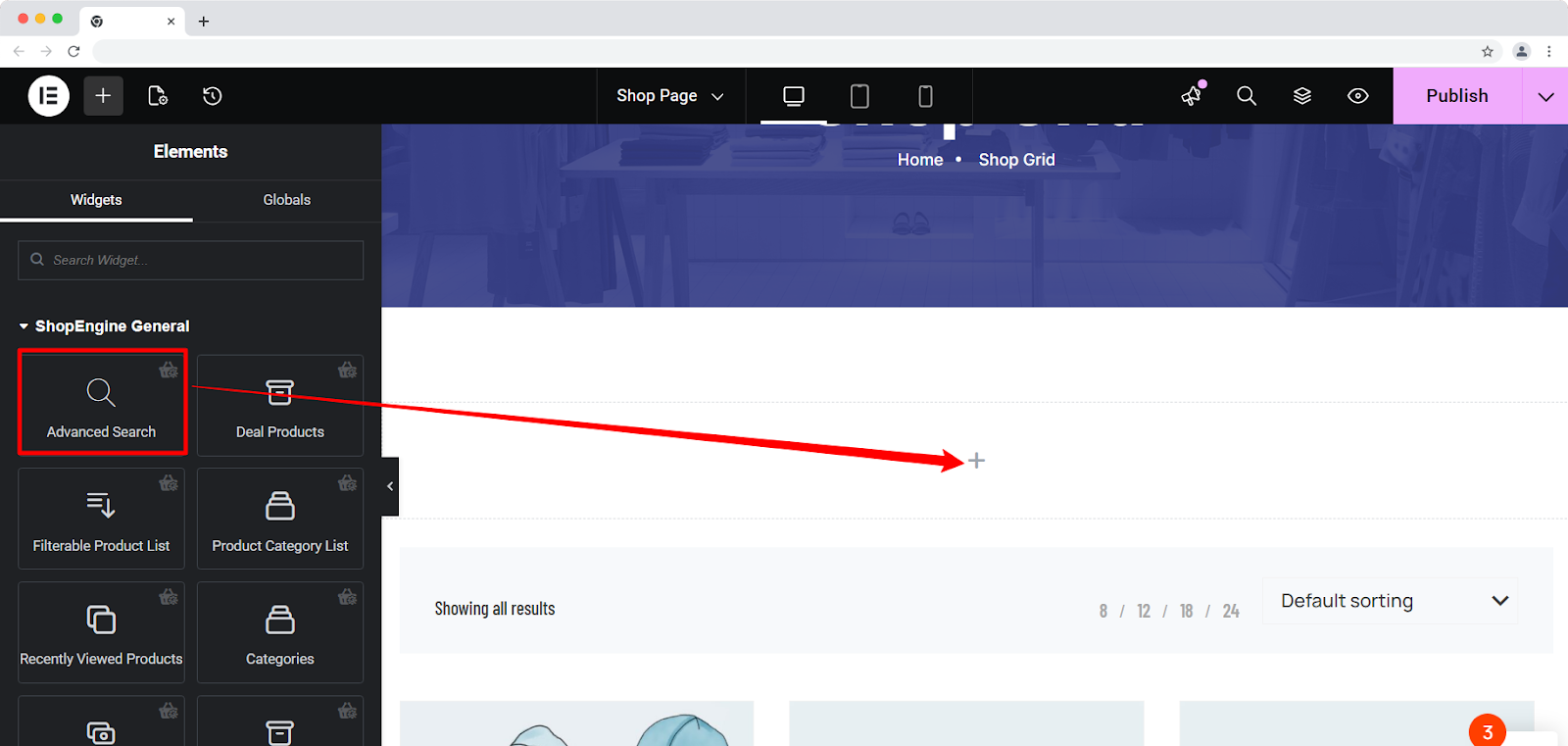
Task: Expand the Publish options arrow
Action: (1545, 96)
